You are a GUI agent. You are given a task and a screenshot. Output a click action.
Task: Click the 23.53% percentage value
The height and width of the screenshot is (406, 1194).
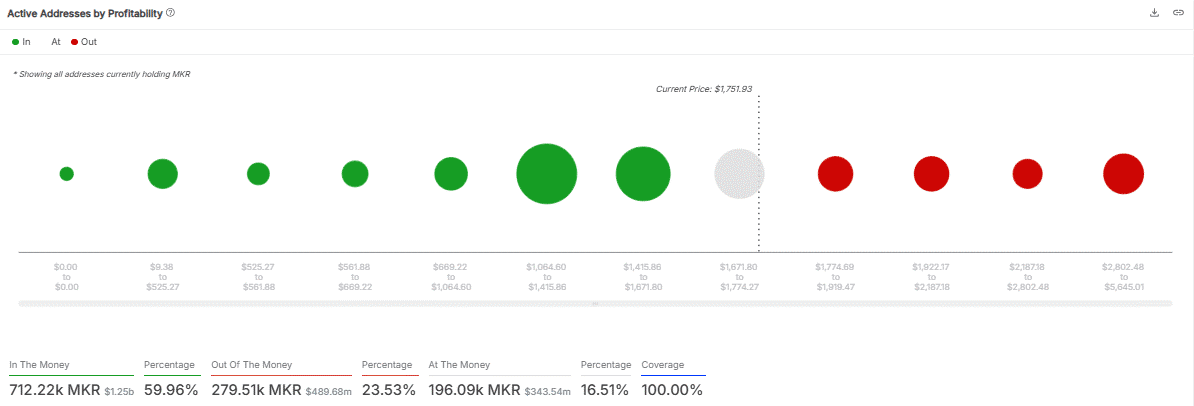(x=389, y=390)
